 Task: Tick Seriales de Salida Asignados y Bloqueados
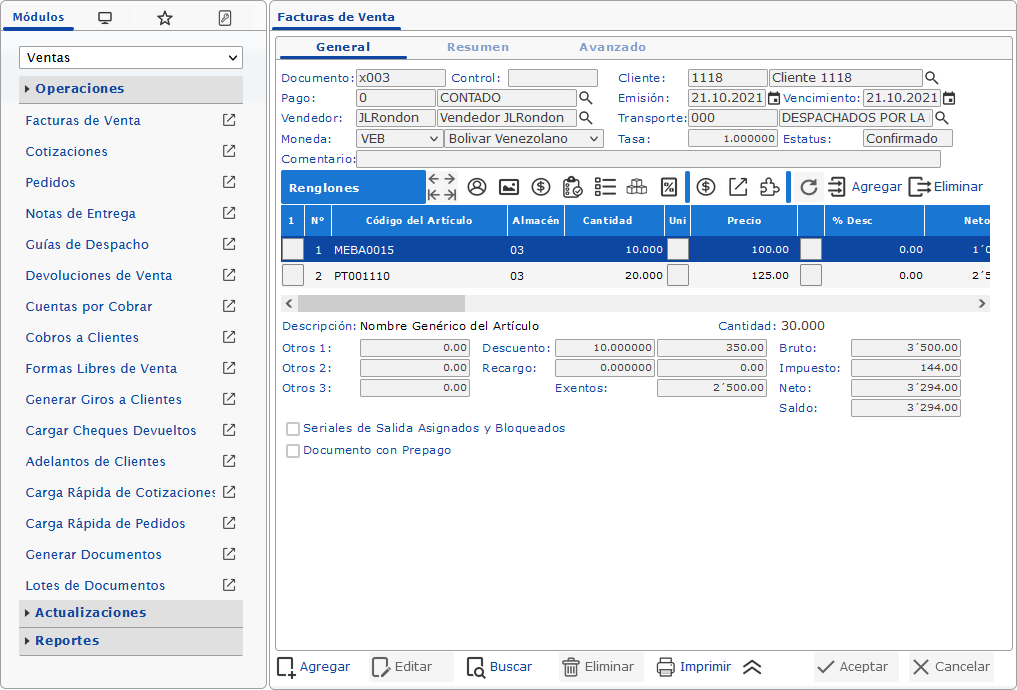293,429
